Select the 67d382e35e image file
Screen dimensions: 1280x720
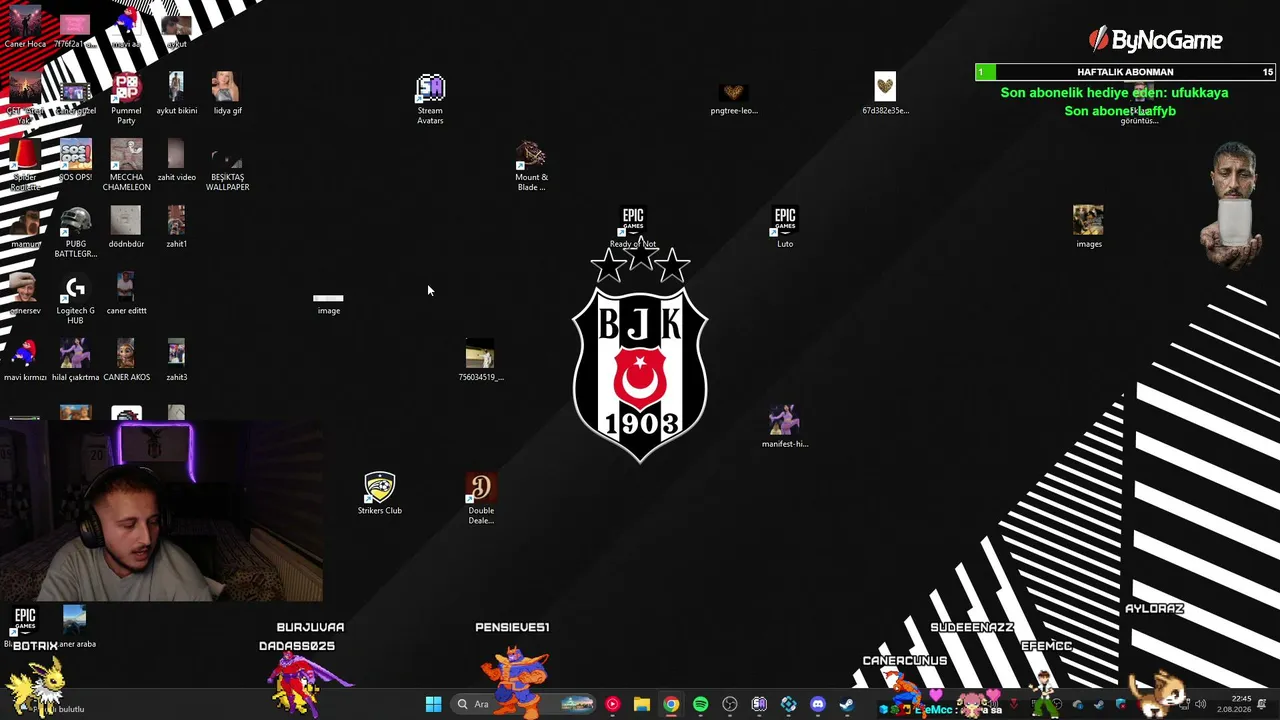(x=885, y=94)
